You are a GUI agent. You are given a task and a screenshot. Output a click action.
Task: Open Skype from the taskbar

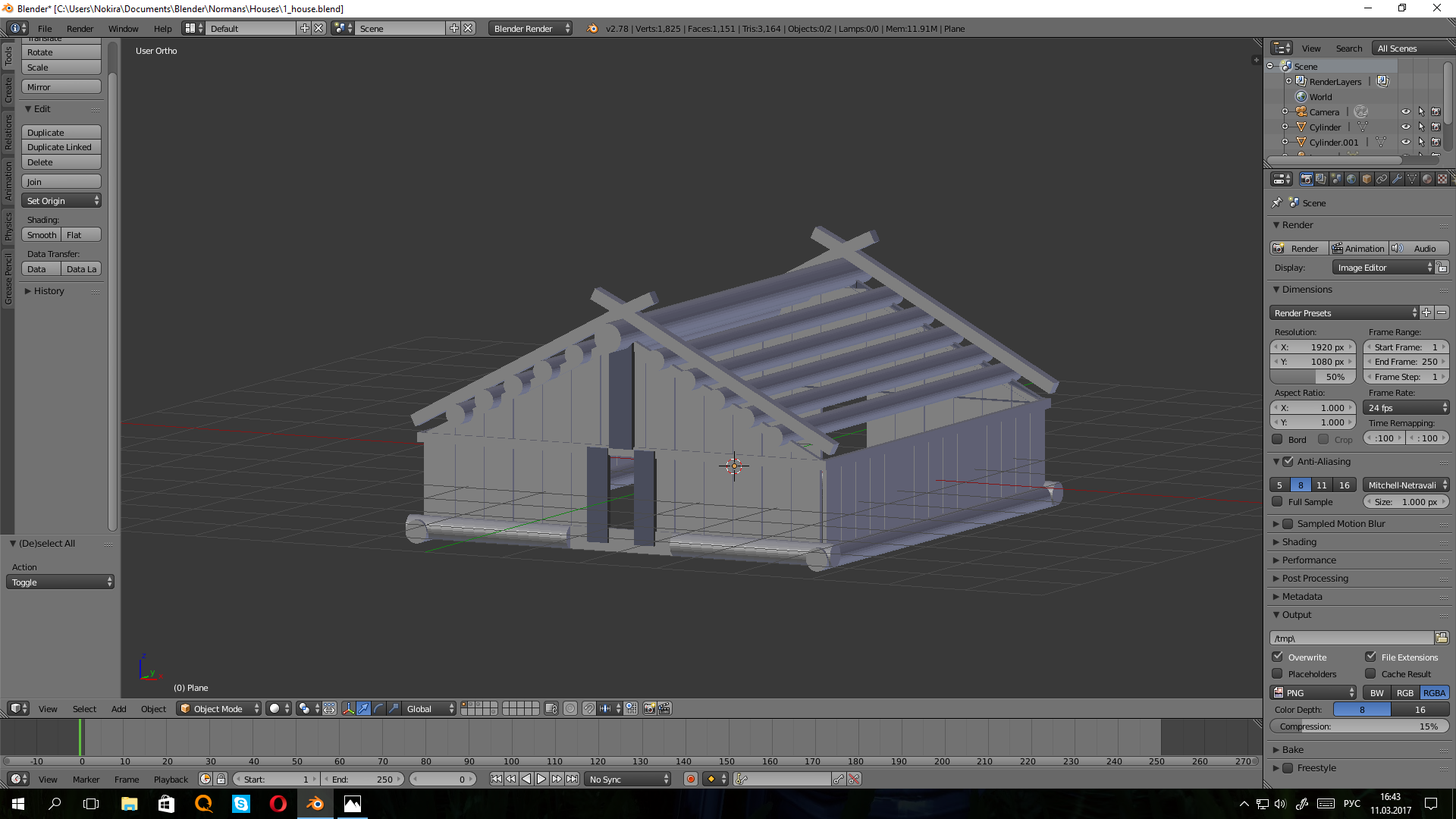coord(240,804)
